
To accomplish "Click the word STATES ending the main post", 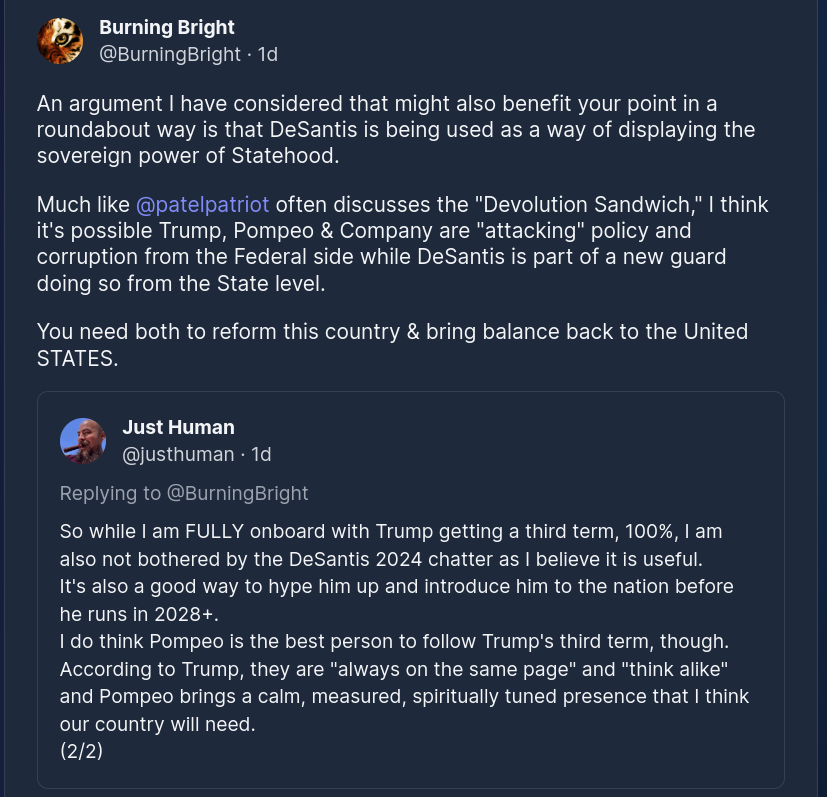I will [x=77, y=358].
